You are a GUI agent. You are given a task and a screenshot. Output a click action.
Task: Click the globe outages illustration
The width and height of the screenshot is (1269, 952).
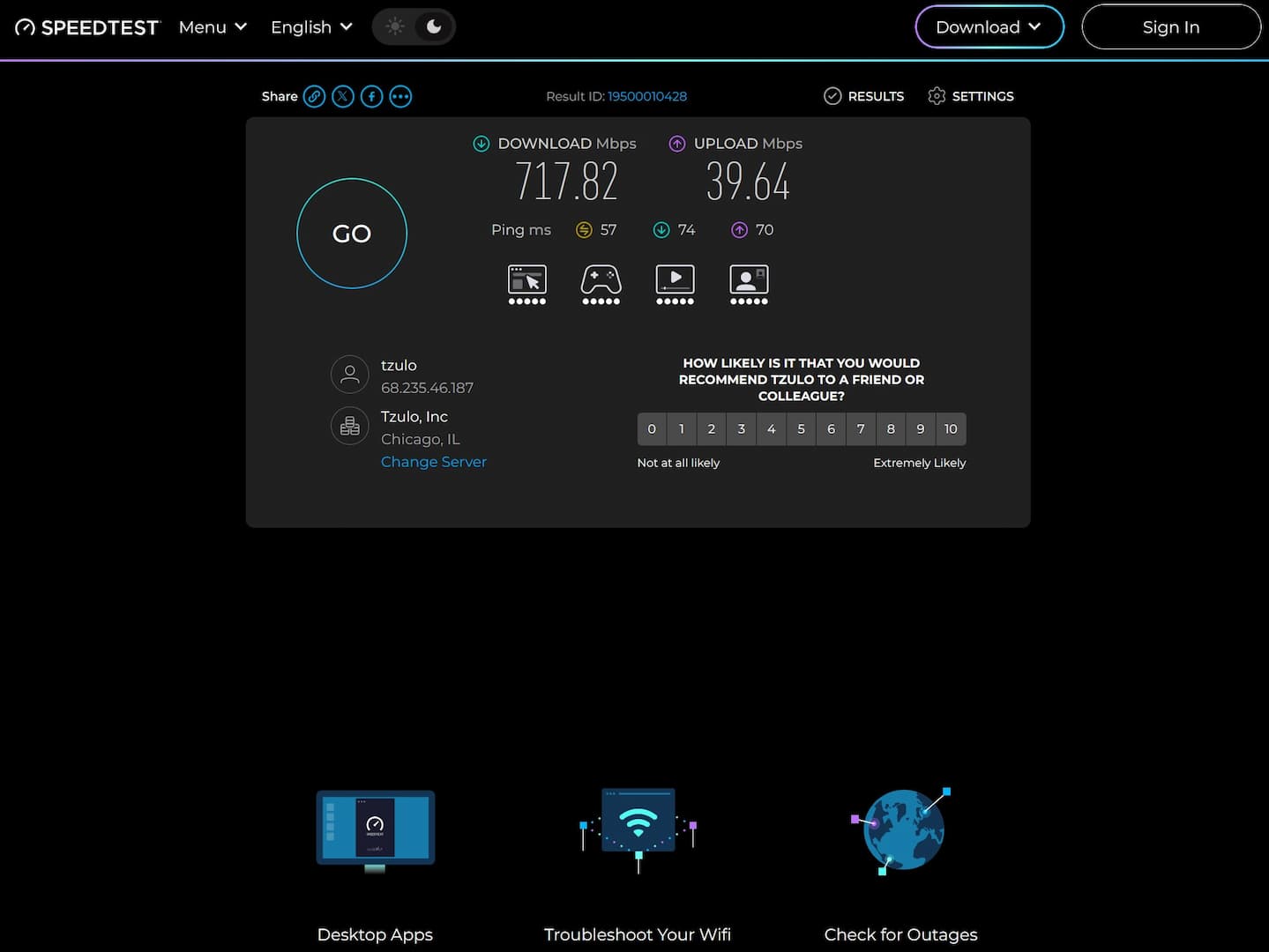coord(901,830)
